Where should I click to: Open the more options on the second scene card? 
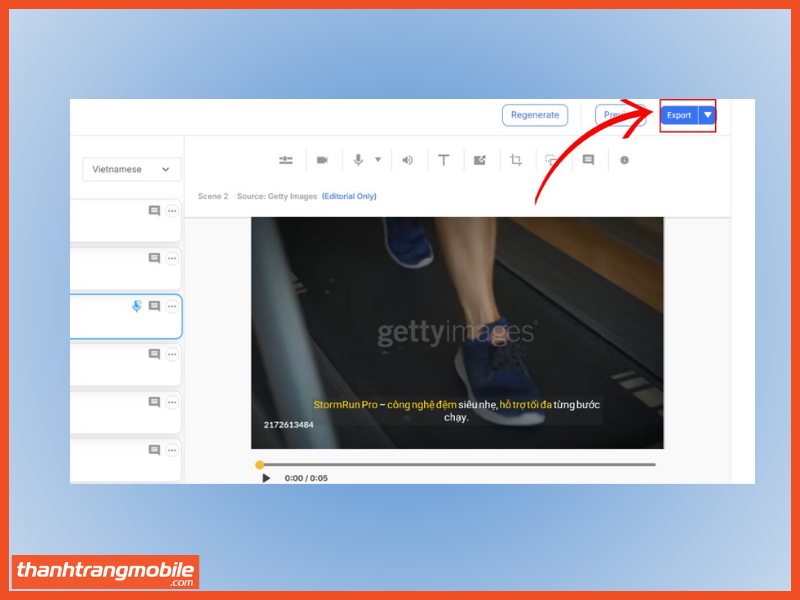pos(172,258)
